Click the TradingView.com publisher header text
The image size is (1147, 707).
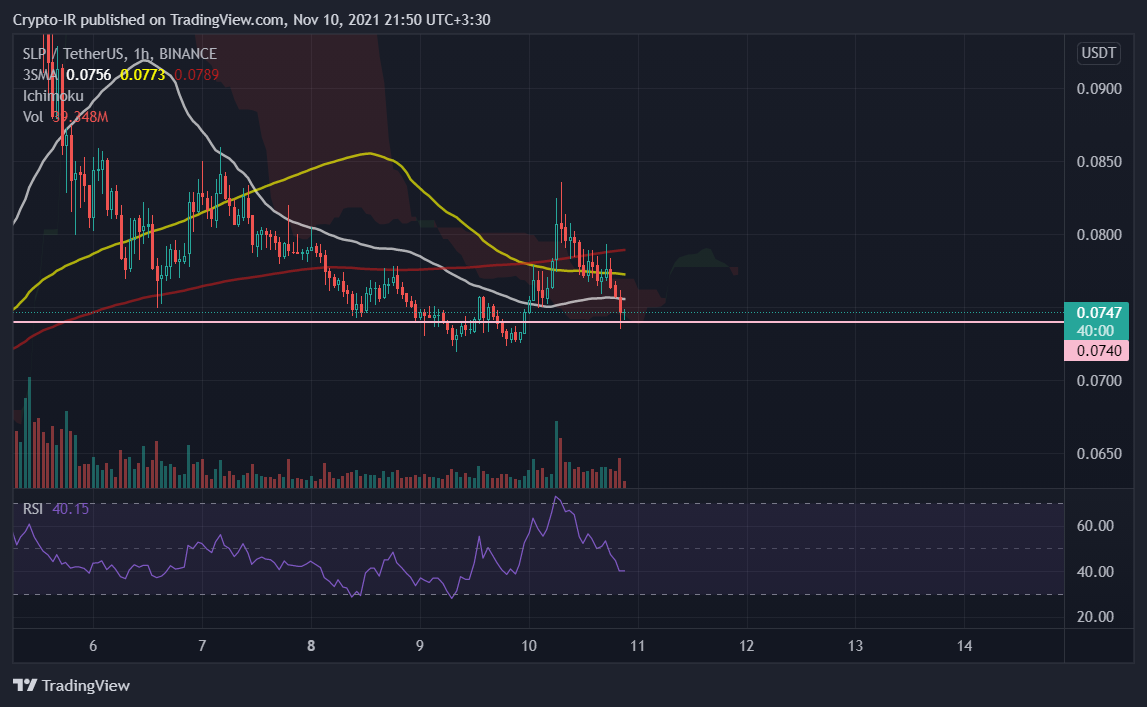click(227, 20)
